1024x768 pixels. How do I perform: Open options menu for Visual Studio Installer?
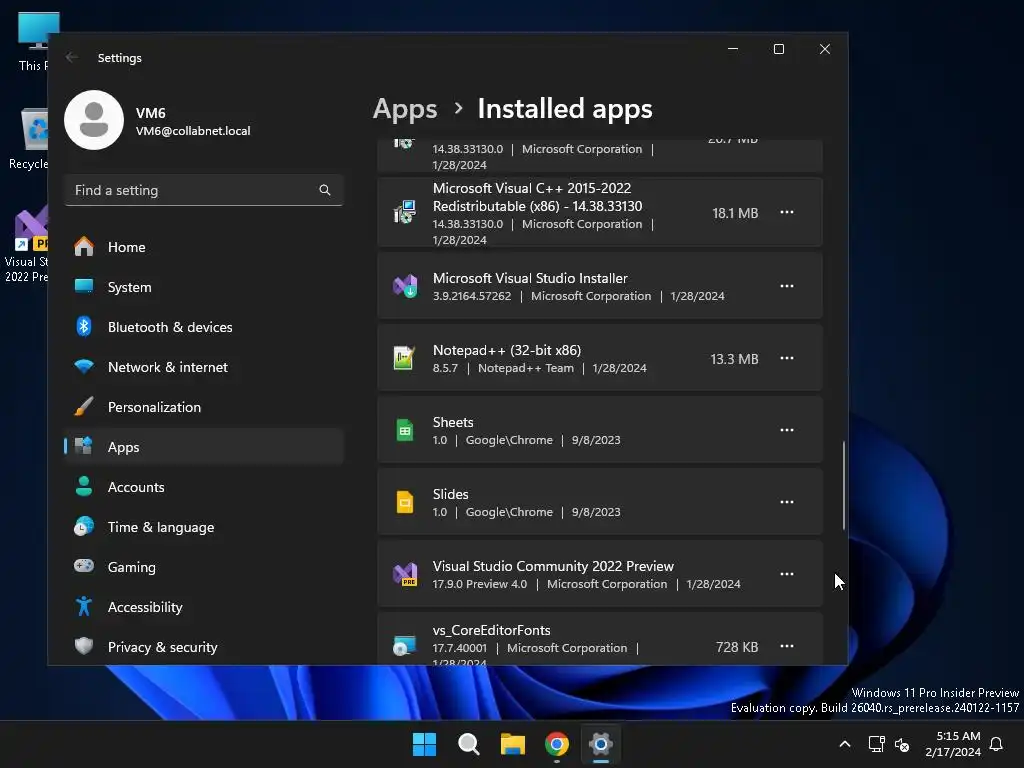[x=787, y=286]
